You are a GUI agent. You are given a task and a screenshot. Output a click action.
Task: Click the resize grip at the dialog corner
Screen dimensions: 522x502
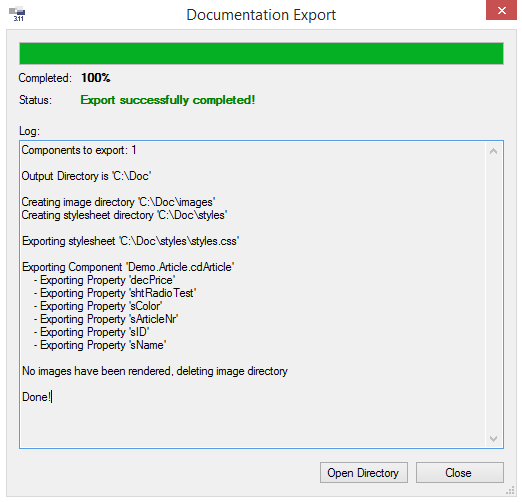click(510, 490)
